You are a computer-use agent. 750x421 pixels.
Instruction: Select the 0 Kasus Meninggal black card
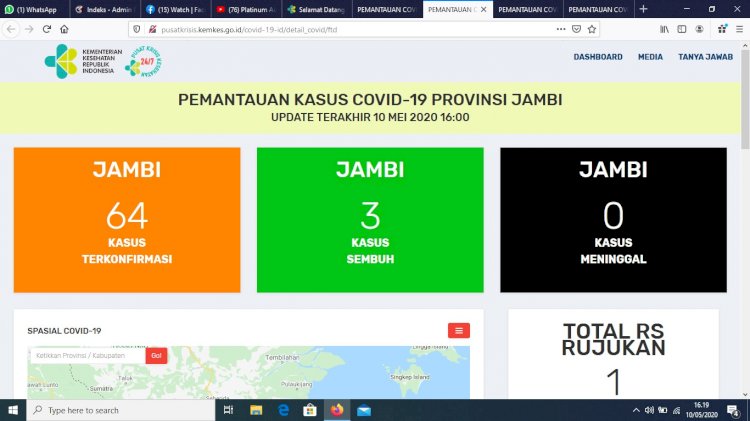pyautogui.click(x=613, y=220)
